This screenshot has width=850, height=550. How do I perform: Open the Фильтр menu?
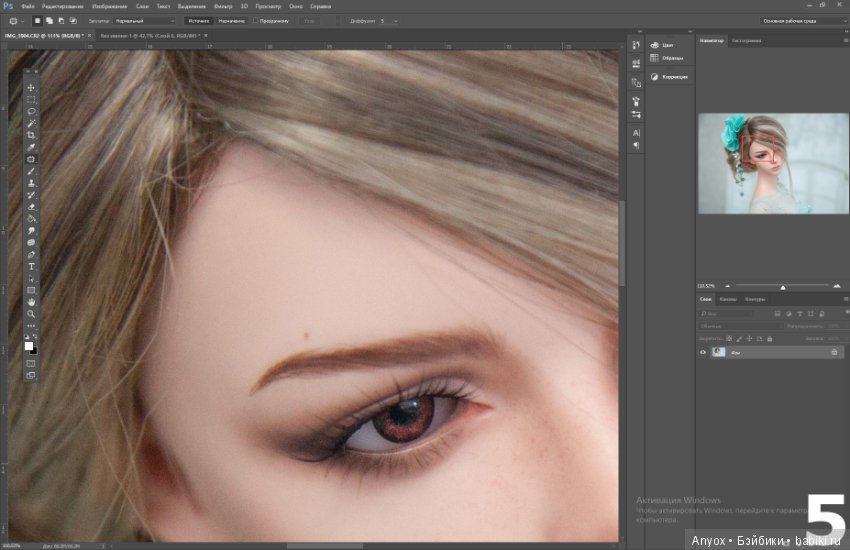223,7
